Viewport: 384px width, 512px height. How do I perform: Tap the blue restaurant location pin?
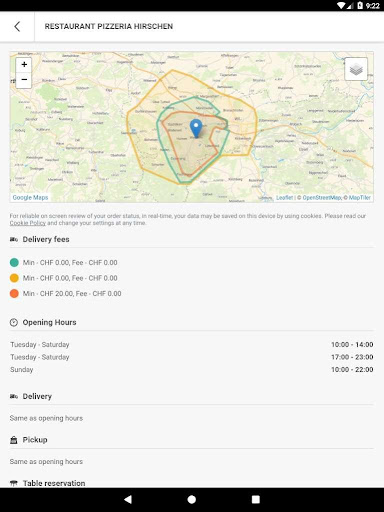click(x=196, y=128)
